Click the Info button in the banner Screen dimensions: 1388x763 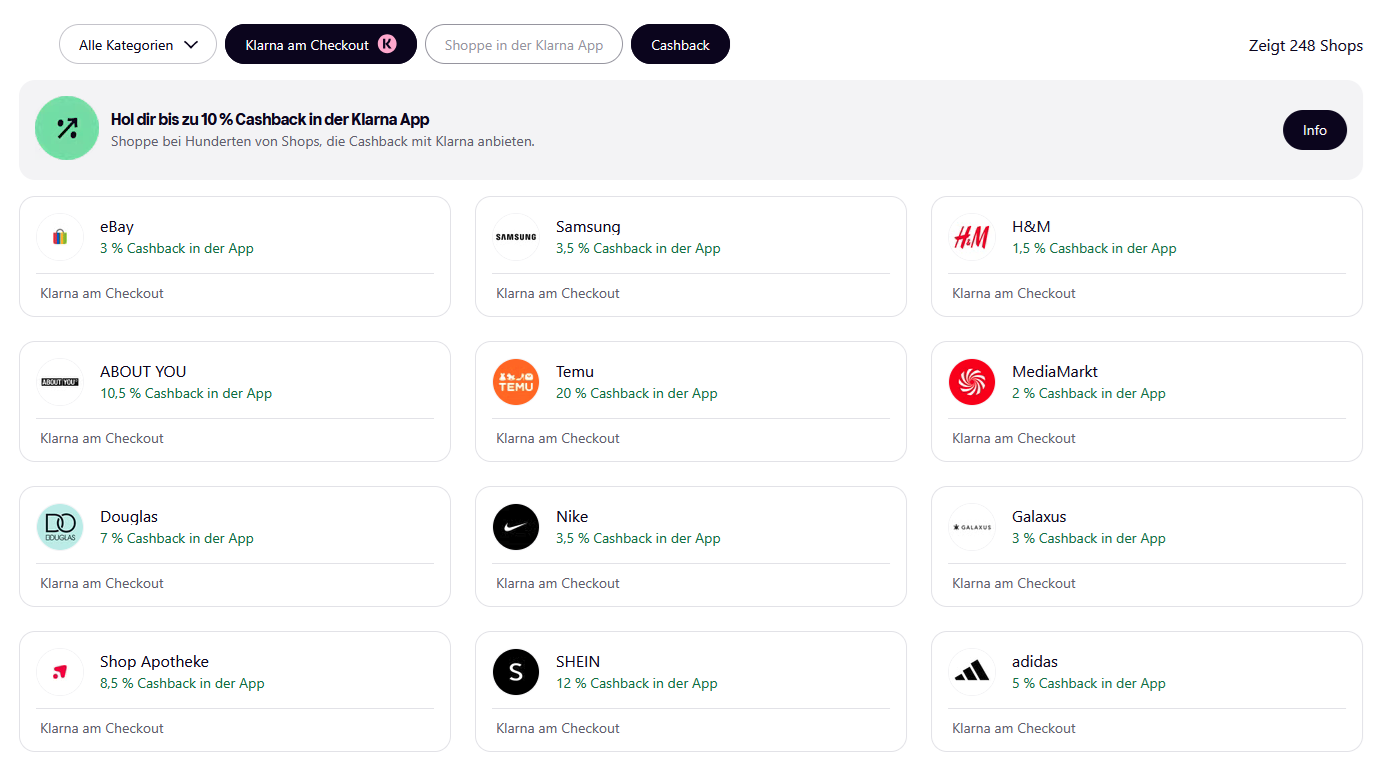(x=1315, y=130)
